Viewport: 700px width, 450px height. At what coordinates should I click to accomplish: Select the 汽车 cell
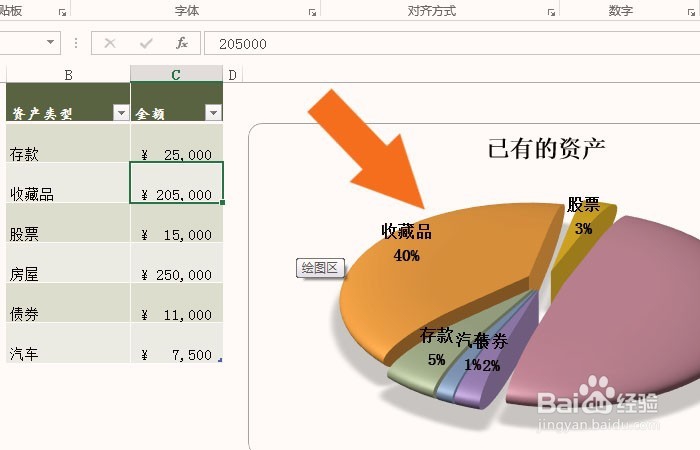pyautogui.click(x=68, y=343)
